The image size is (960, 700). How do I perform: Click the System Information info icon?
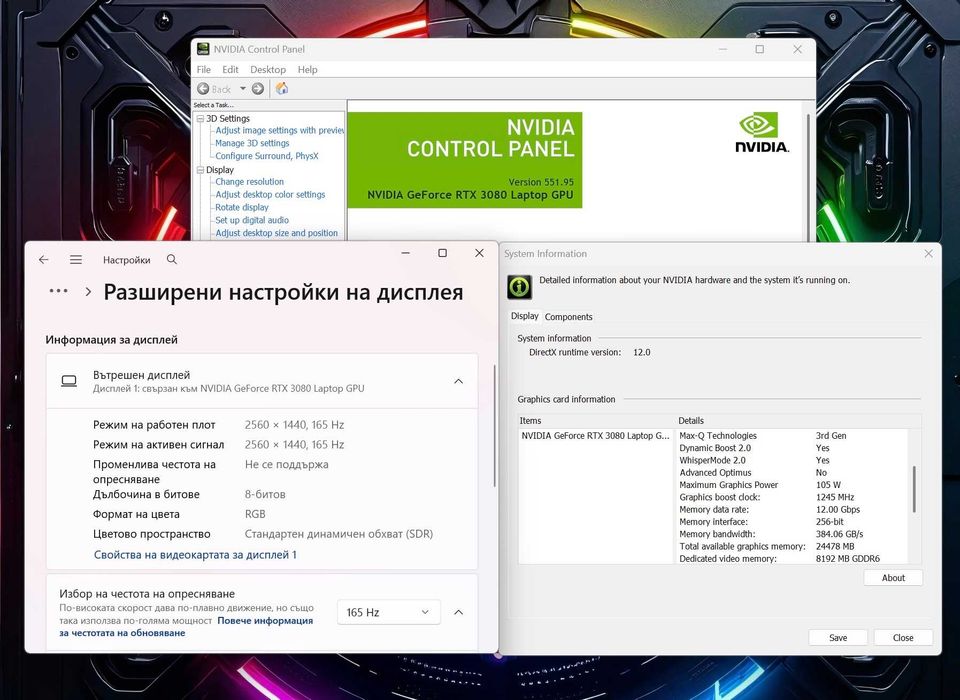(519, 287)
